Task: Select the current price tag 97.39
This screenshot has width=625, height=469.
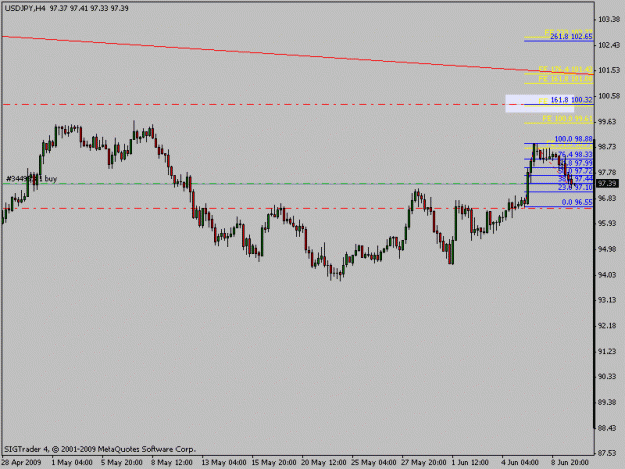Action: (607, 183)
